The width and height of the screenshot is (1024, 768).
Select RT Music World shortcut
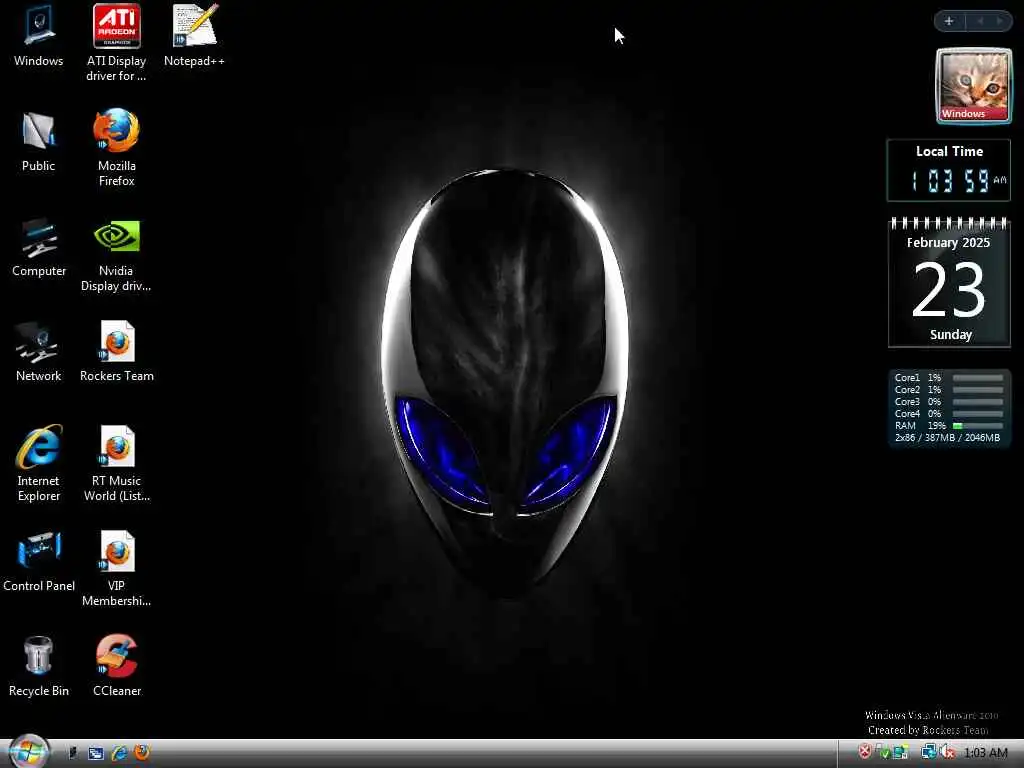click(x=116, y=463)
